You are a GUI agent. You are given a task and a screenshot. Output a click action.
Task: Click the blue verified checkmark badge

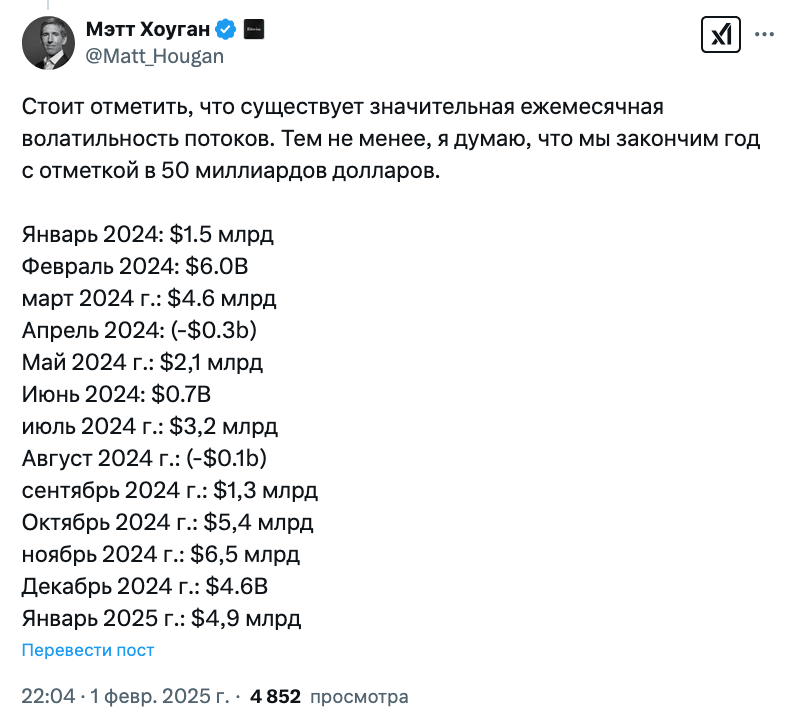pyautogui.click(x=226, y=29)
